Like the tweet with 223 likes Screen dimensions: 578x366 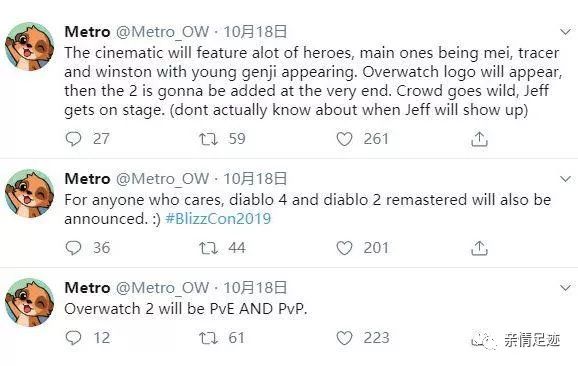pyautogui.click(x=344, y=338)
